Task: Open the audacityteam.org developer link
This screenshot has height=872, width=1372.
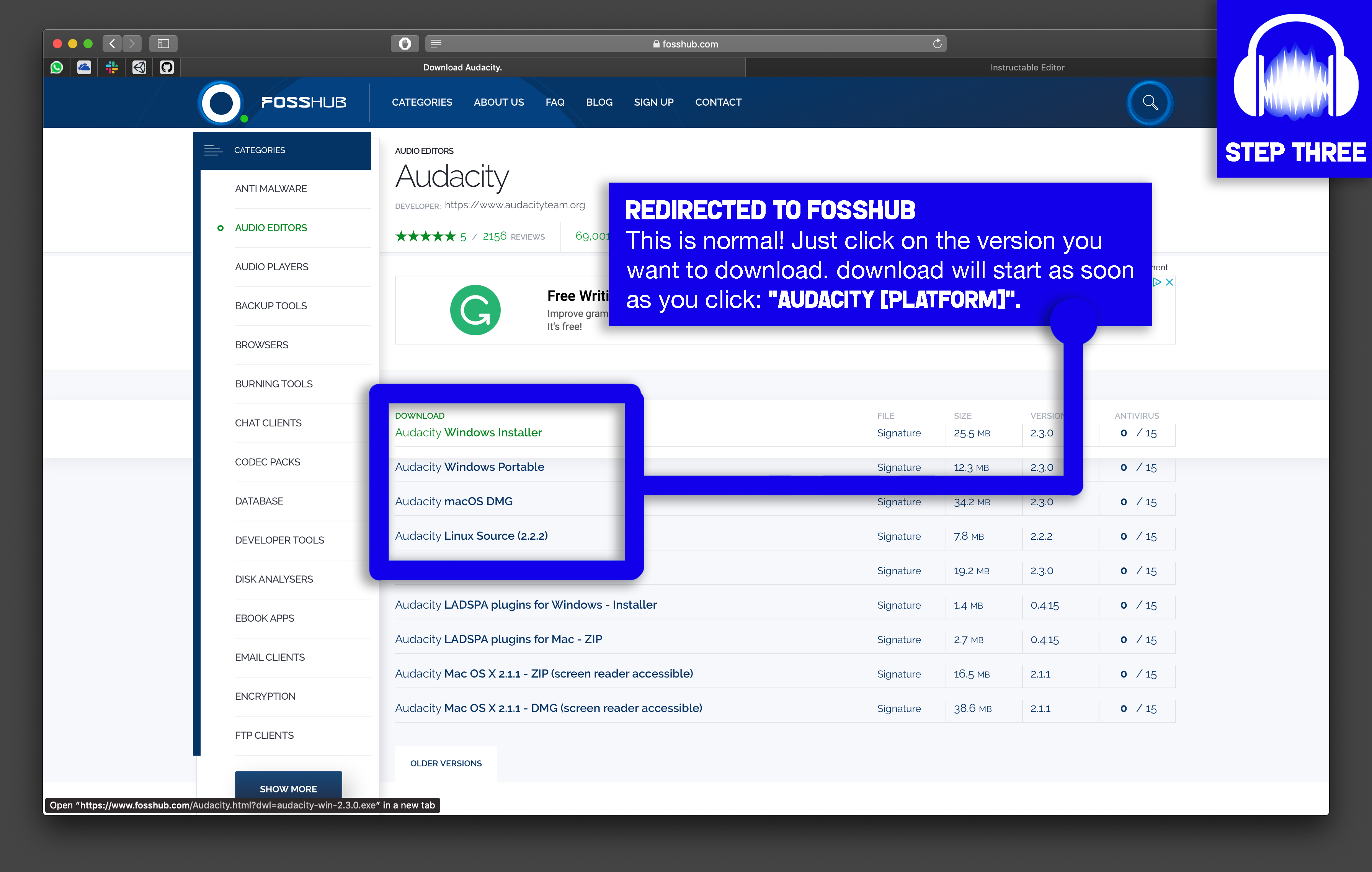Action: pyautogui.click(x=514, y=205)
